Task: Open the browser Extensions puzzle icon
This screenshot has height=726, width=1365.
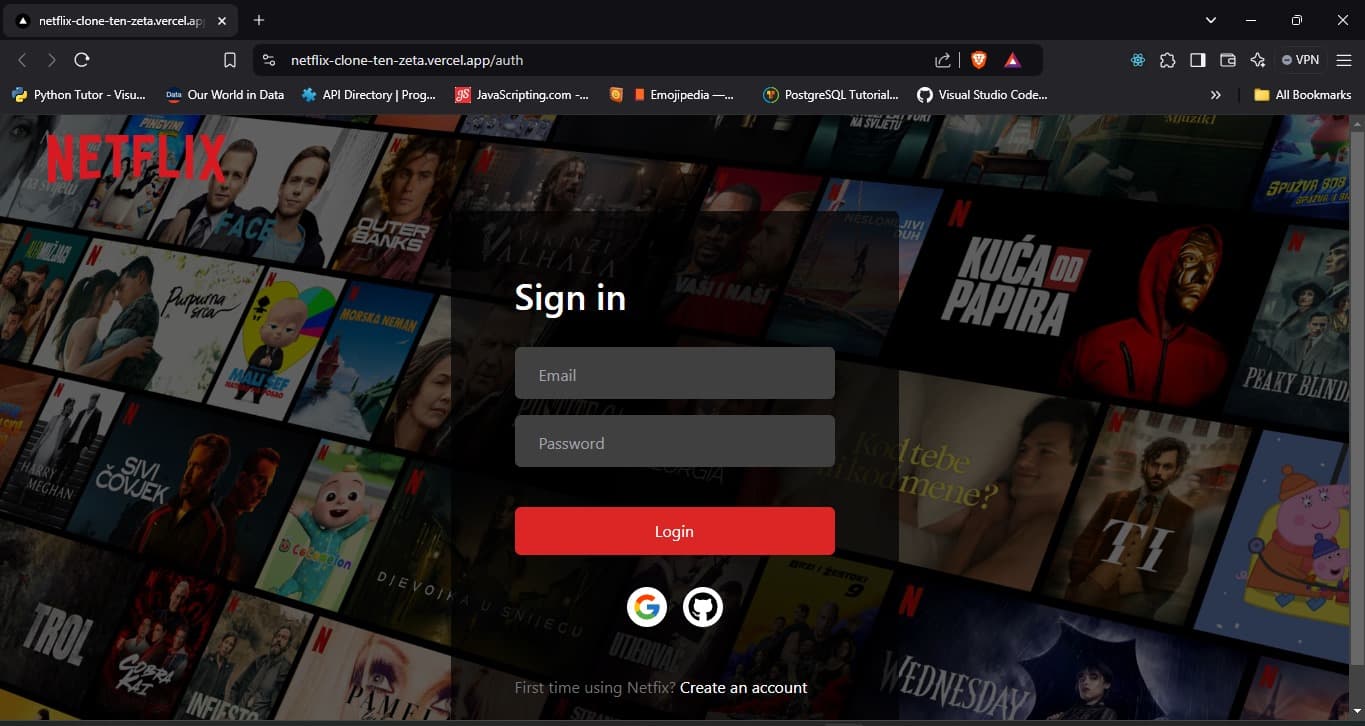Action: [1167, 60]
